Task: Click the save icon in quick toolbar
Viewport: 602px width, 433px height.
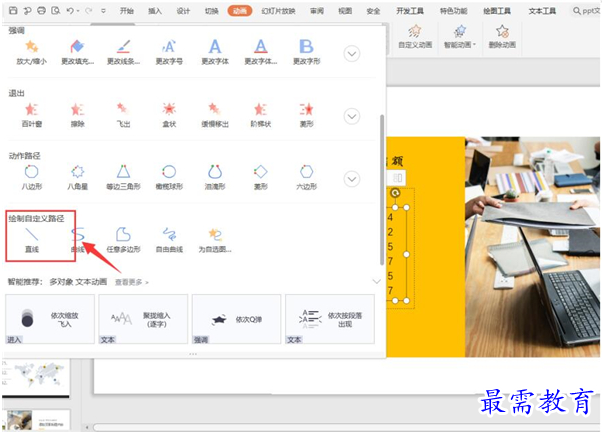Action: coord(13,11)
